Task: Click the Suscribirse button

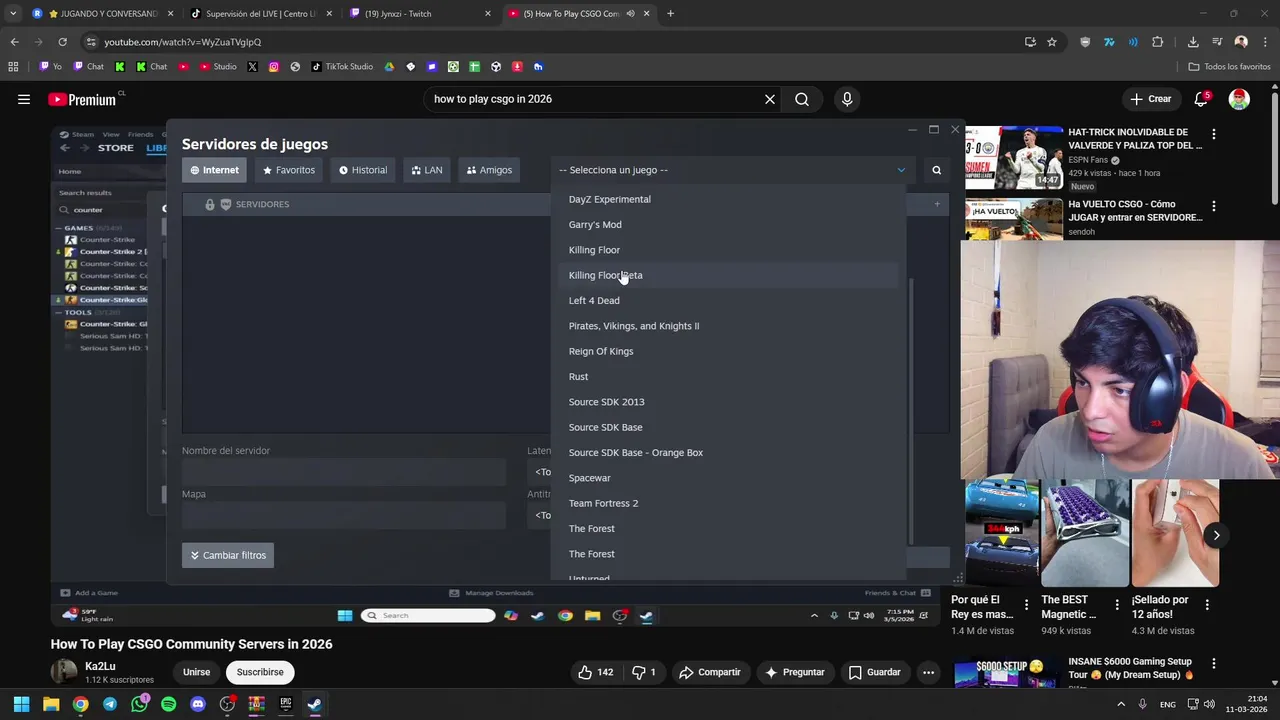Action: 260,672
